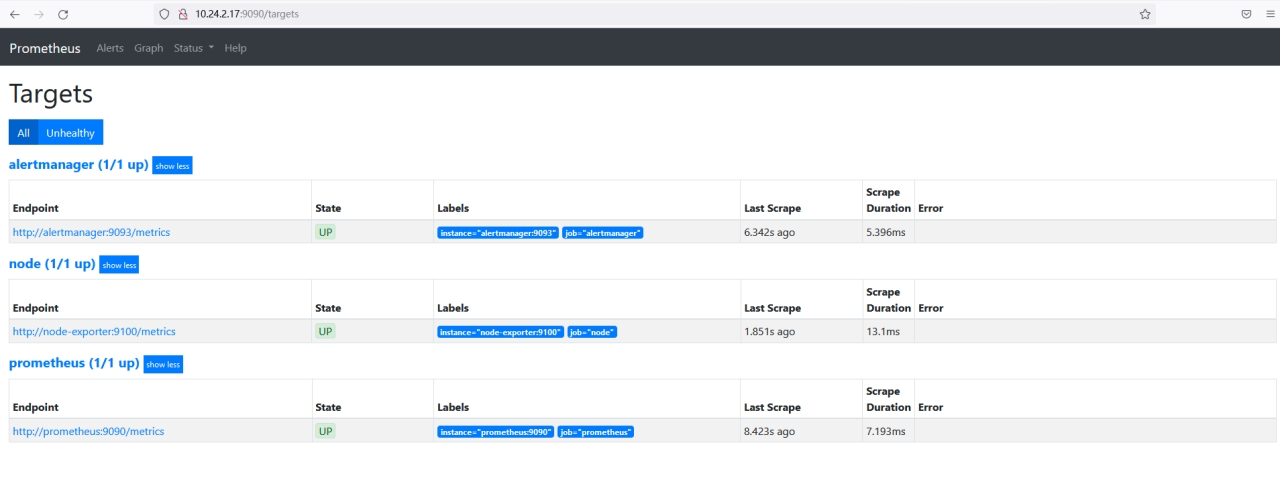Click the insecure connection lock icon

click(183, 14)
